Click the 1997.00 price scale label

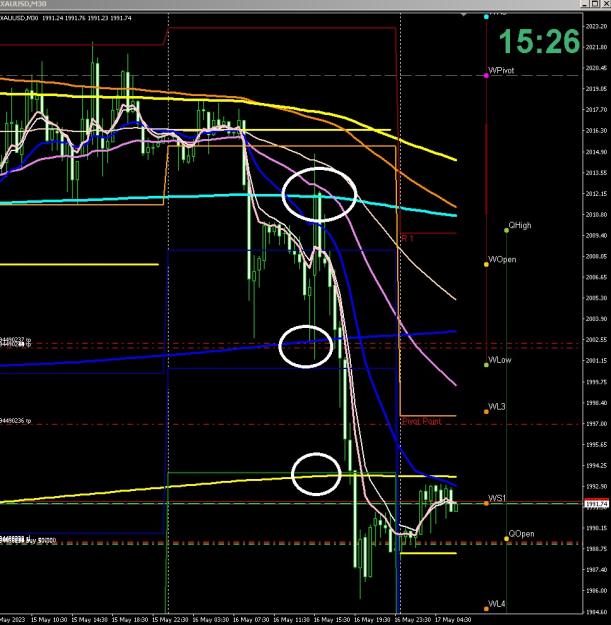596,424
